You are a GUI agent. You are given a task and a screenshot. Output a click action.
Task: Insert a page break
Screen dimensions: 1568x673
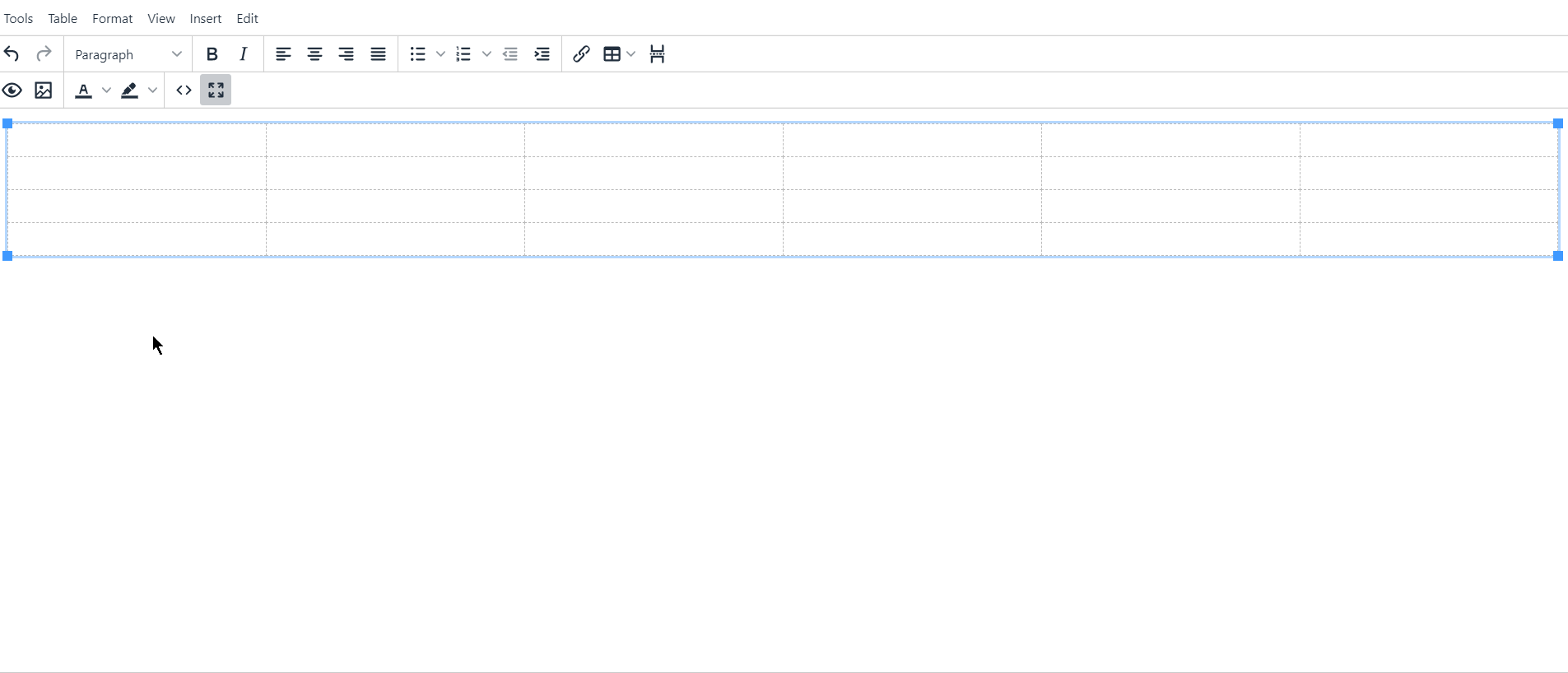tap(657, 54)
